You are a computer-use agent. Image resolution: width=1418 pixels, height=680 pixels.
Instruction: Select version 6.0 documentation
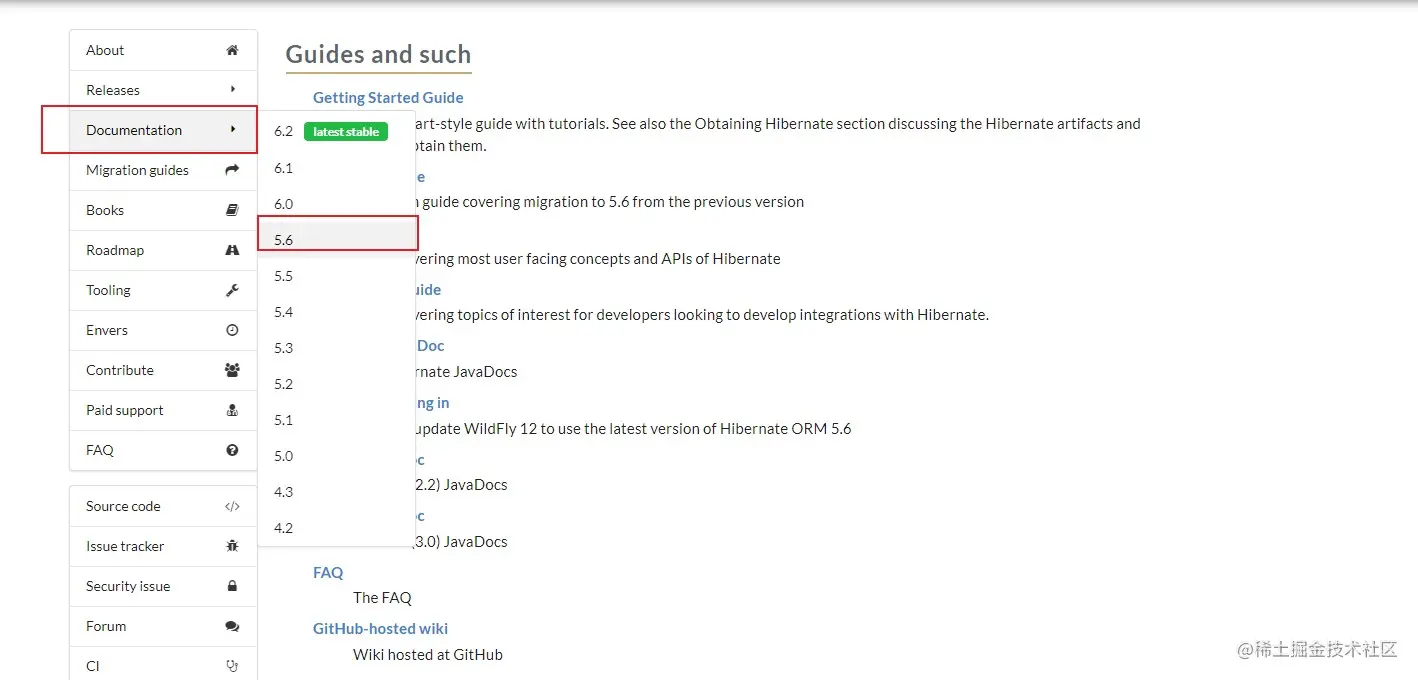(x=337, y=204)
